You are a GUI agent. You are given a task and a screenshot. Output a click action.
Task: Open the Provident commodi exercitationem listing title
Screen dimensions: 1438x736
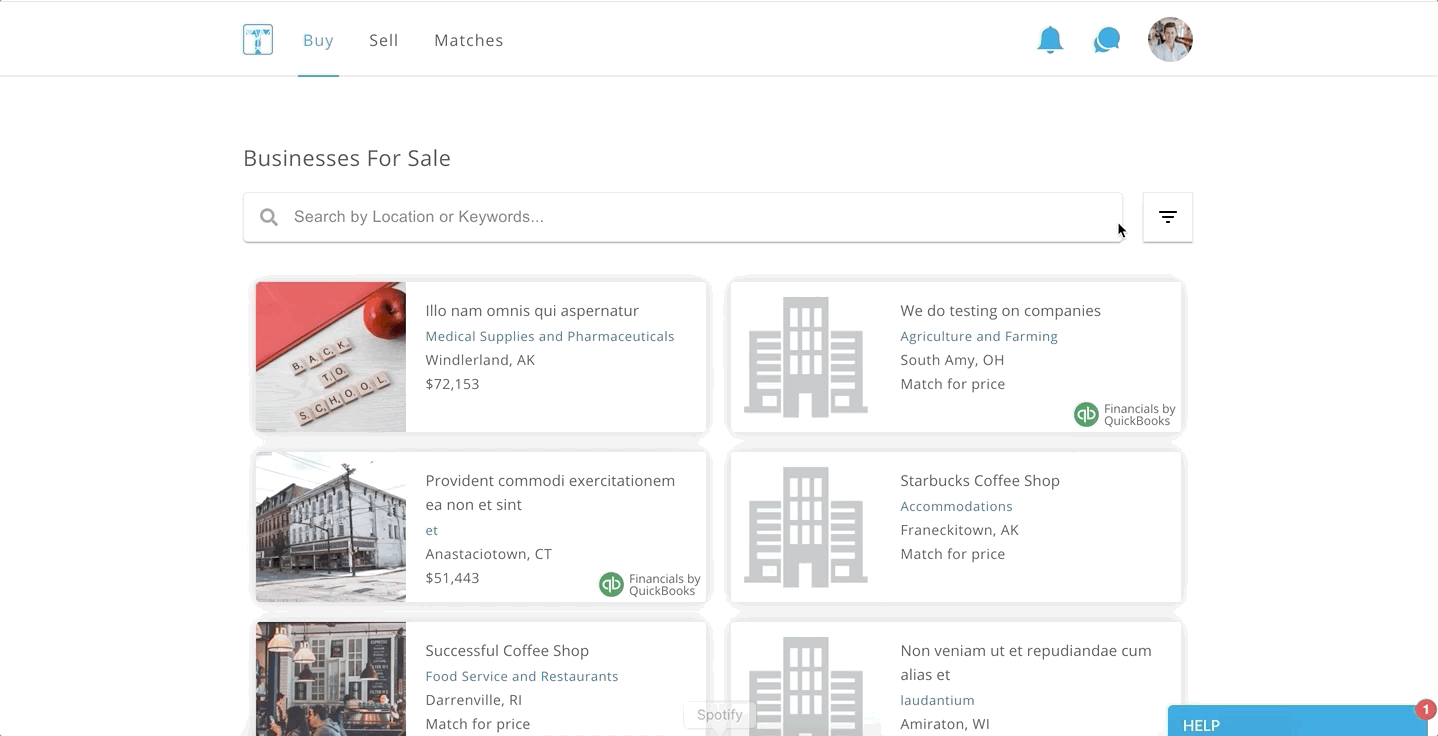[x=550, y=493]
